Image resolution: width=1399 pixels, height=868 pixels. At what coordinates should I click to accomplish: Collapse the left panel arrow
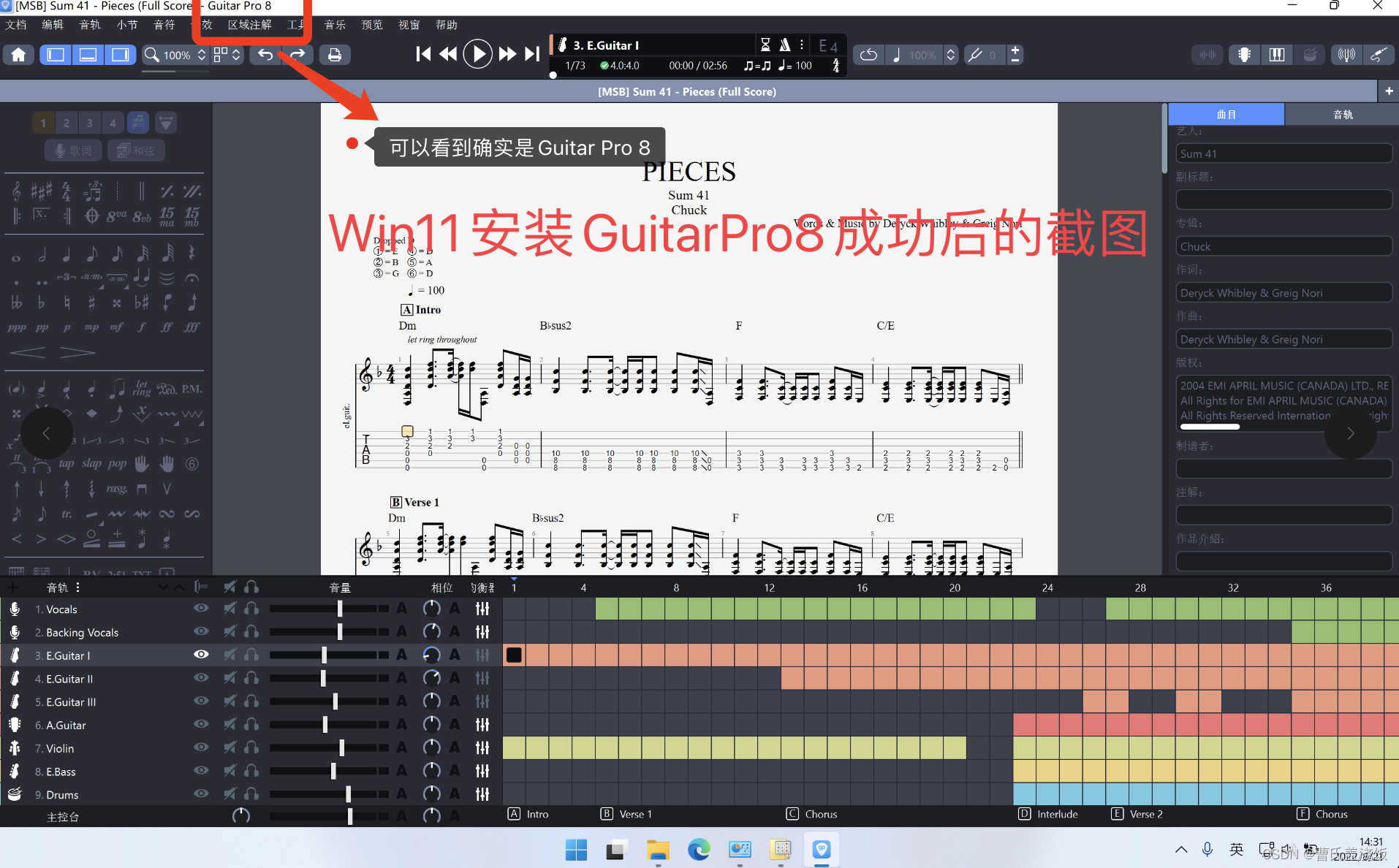coord(46,433)
